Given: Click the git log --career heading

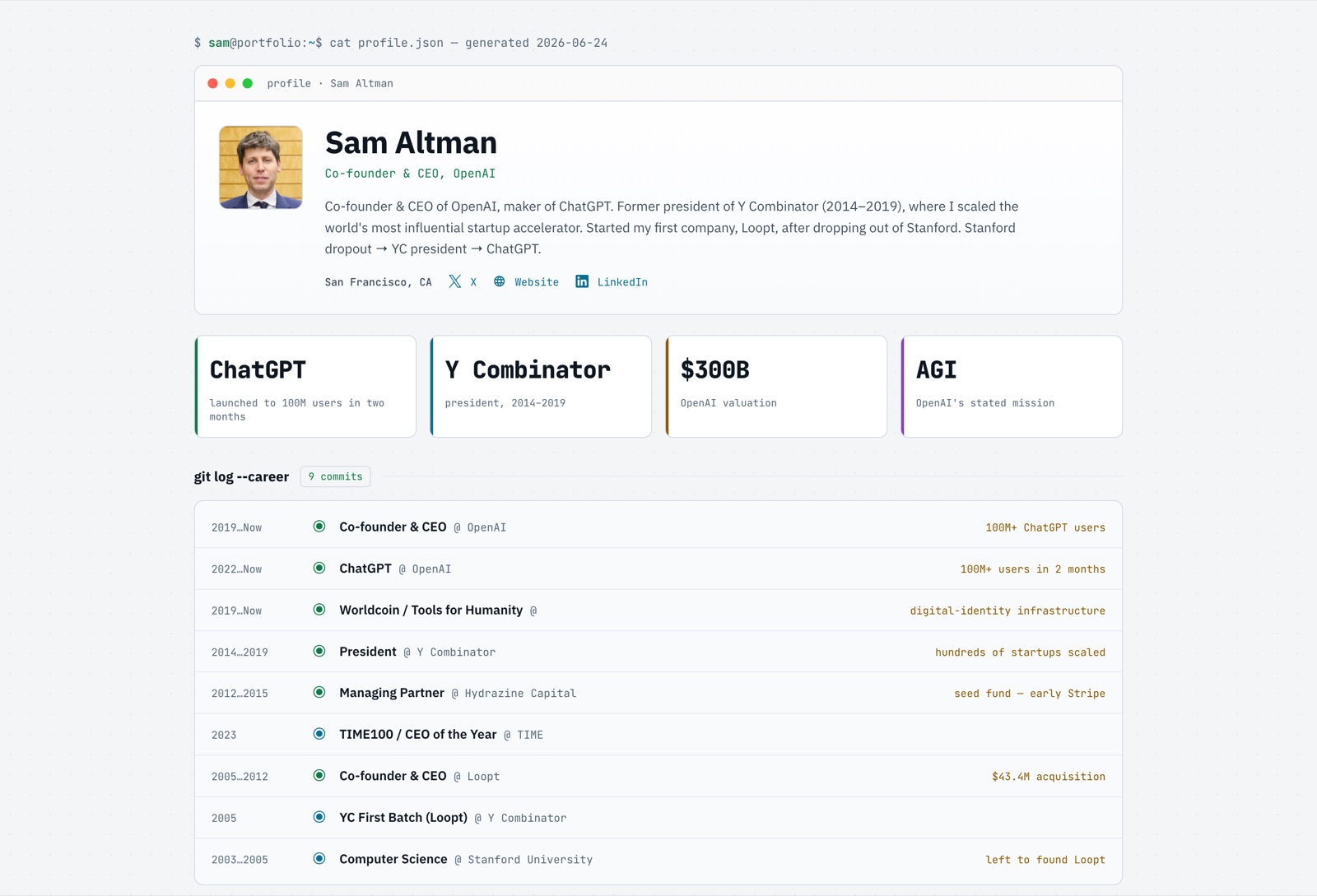Looking at the screenshot, I should coord(241,476).
